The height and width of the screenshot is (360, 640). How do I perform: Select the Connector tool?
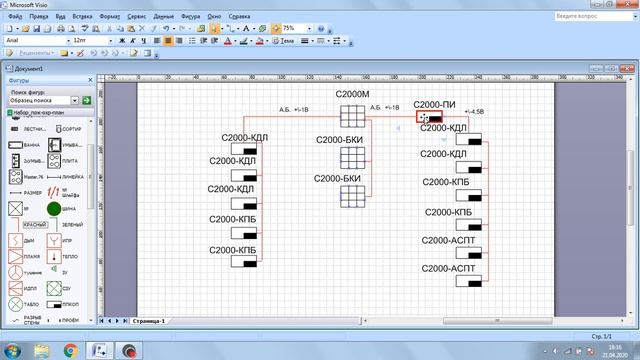pos(231,29)
